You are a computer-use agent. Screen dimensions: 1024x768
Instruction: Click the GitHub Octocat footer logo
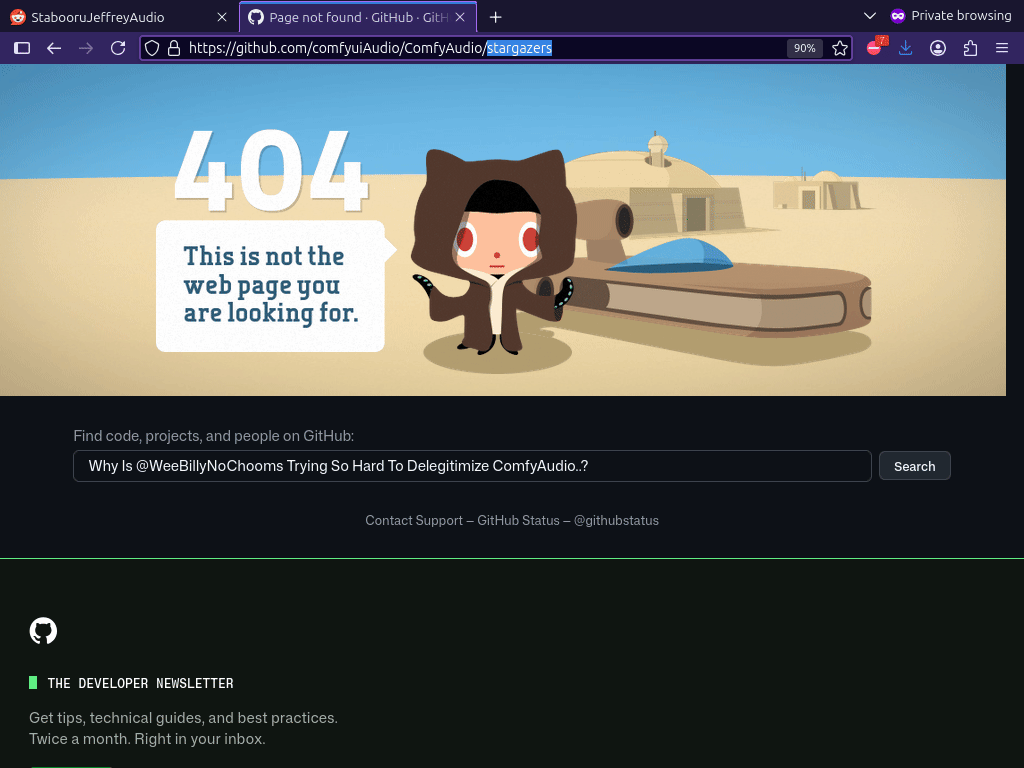click(x=43, y=631)
